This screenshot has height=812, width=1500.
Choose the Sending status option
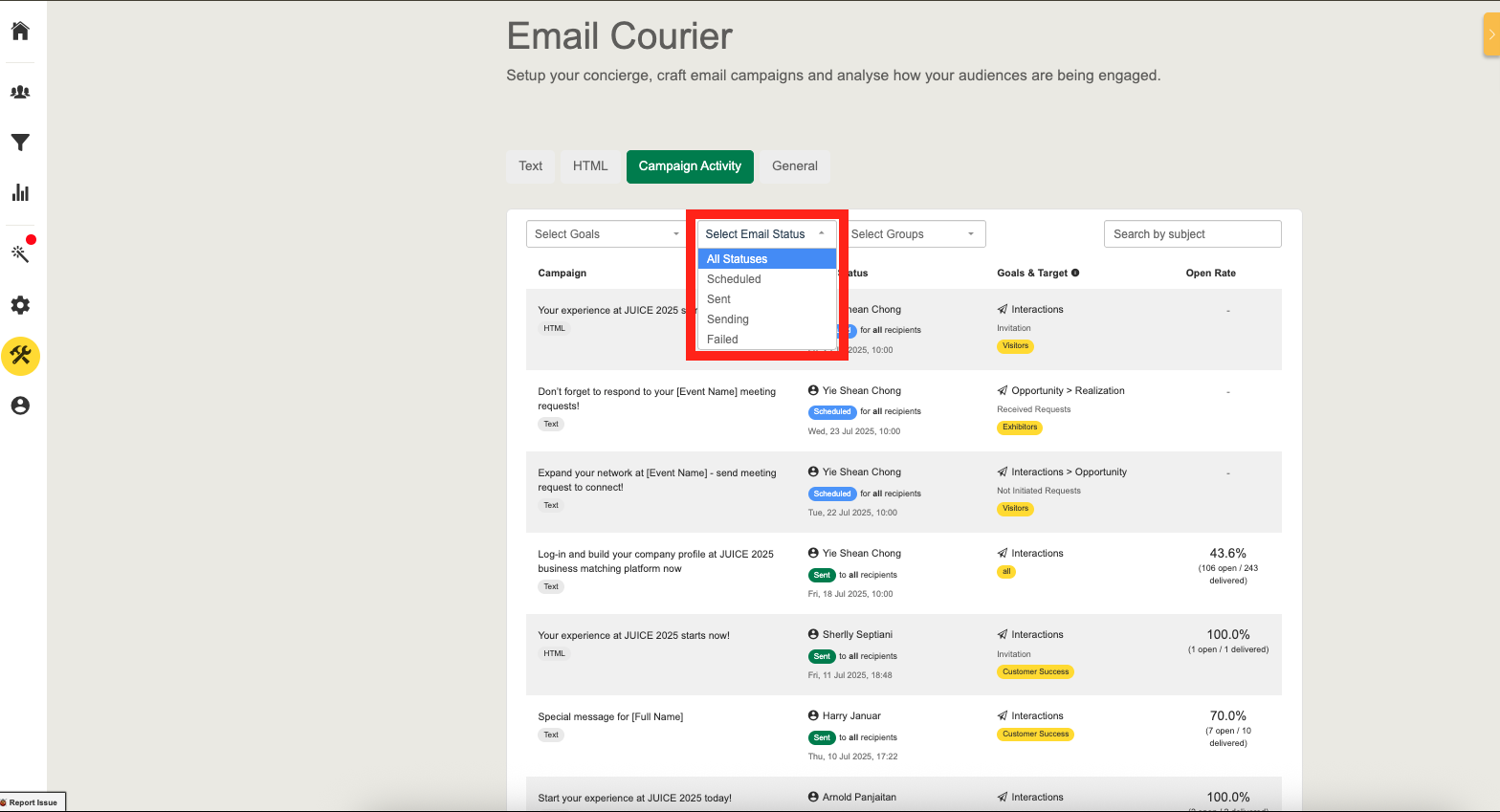coord(767,319)
